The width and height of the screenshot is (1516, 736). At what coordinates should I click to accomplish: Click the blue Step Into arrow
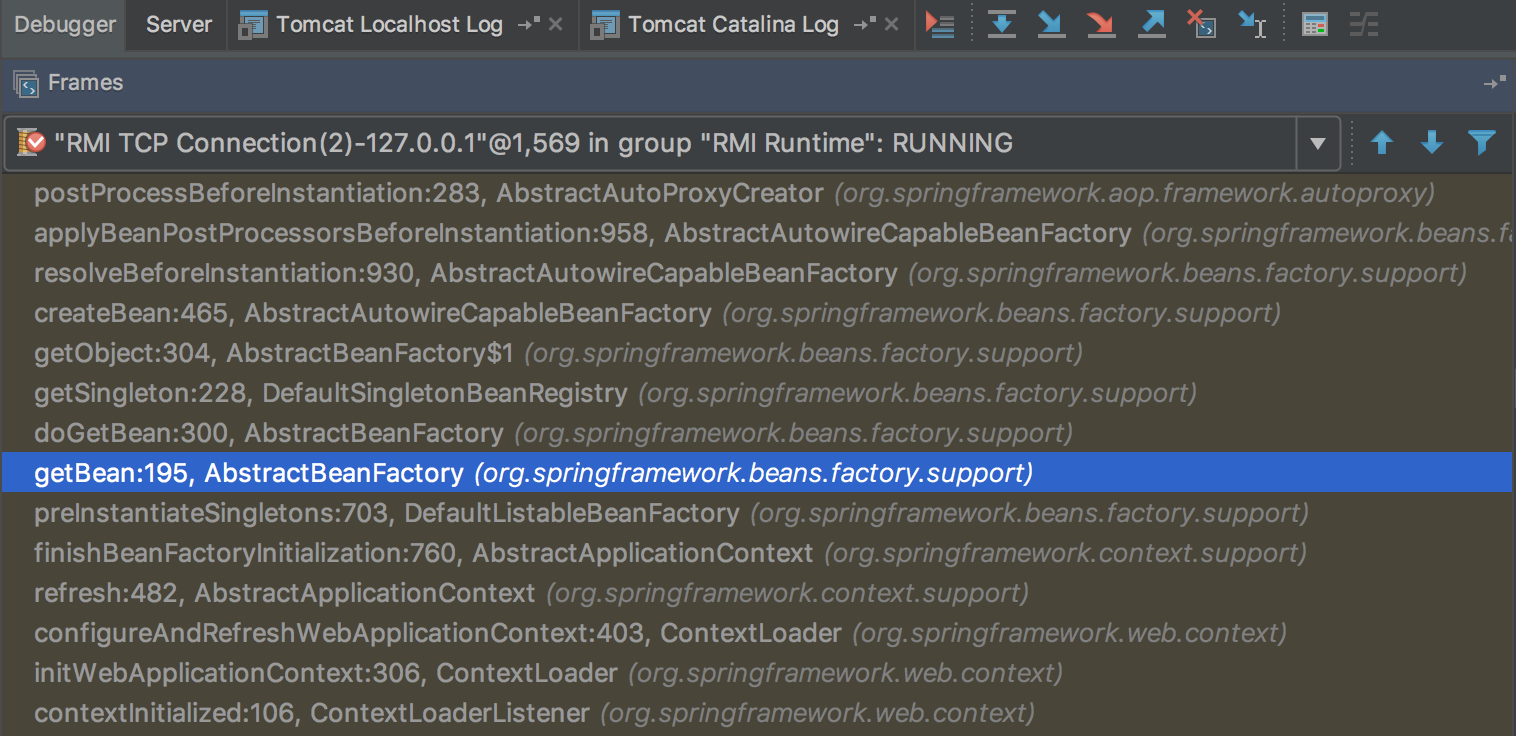tap(1051, 25)
